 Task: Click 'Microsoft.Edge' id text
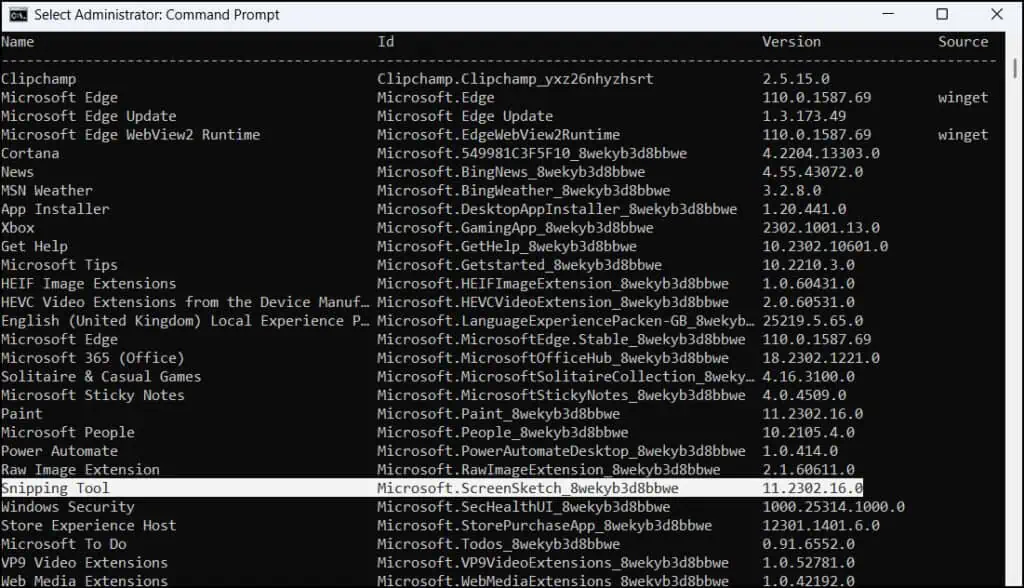click(x=436, y=98)
